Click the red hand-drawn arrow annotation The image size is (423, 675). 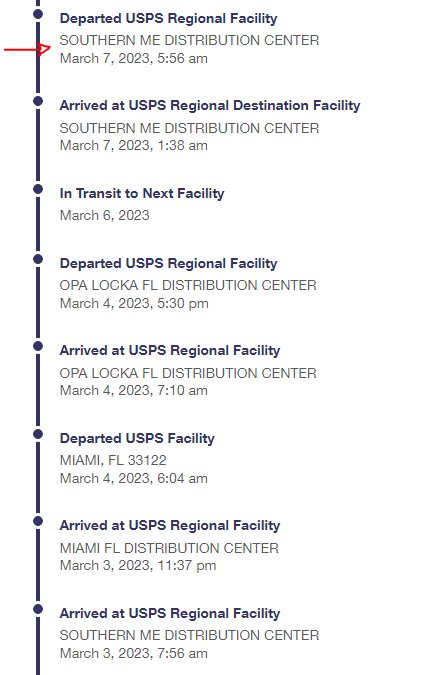[28, 49]
